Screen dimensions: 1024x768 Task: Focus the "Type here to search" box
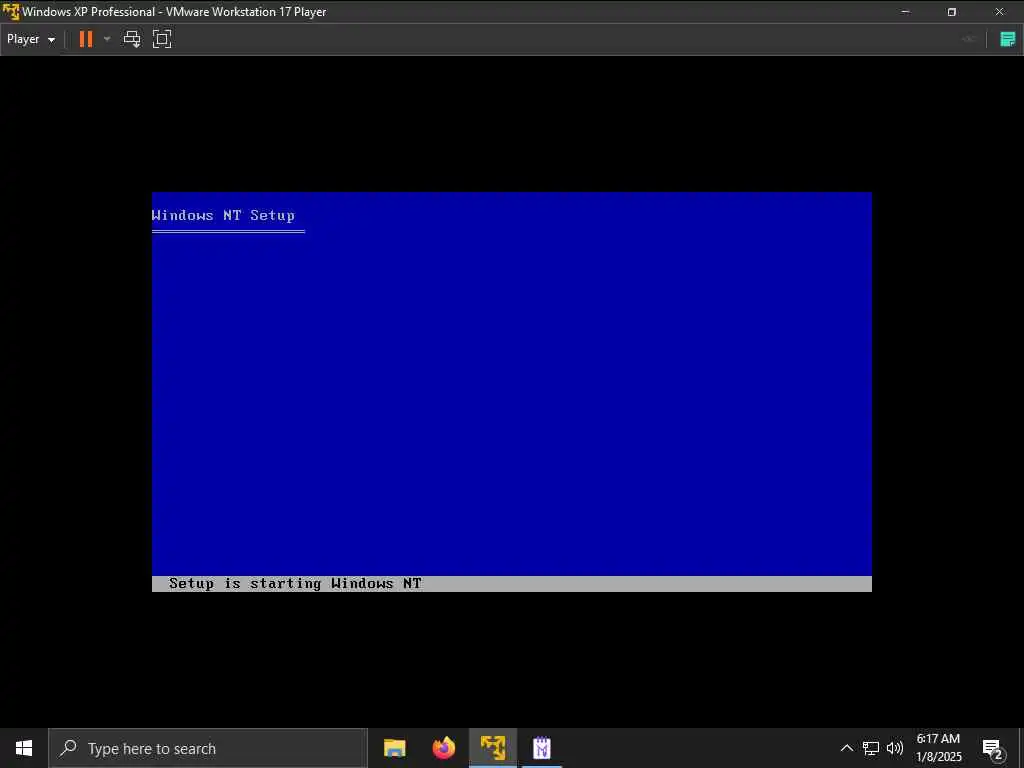(208, 748)
